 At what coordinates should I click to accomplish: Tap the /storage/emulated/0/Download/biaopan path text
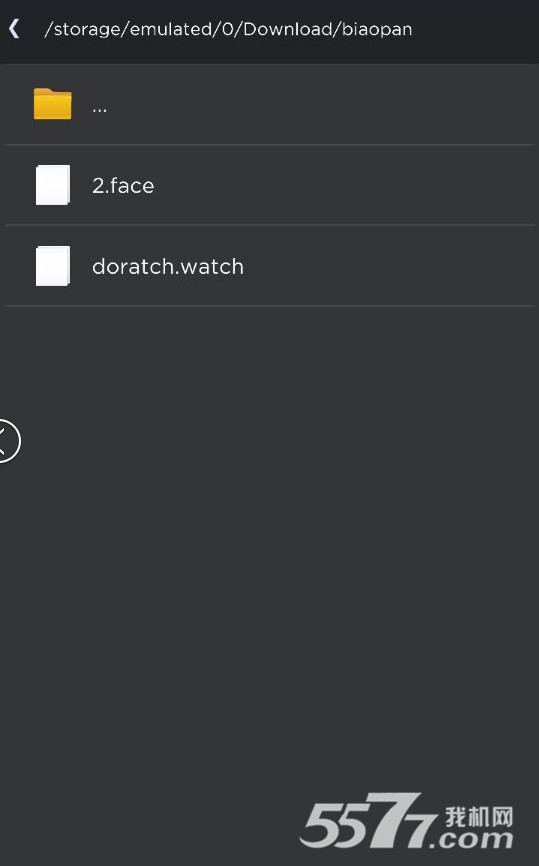(x=228, y=29)
